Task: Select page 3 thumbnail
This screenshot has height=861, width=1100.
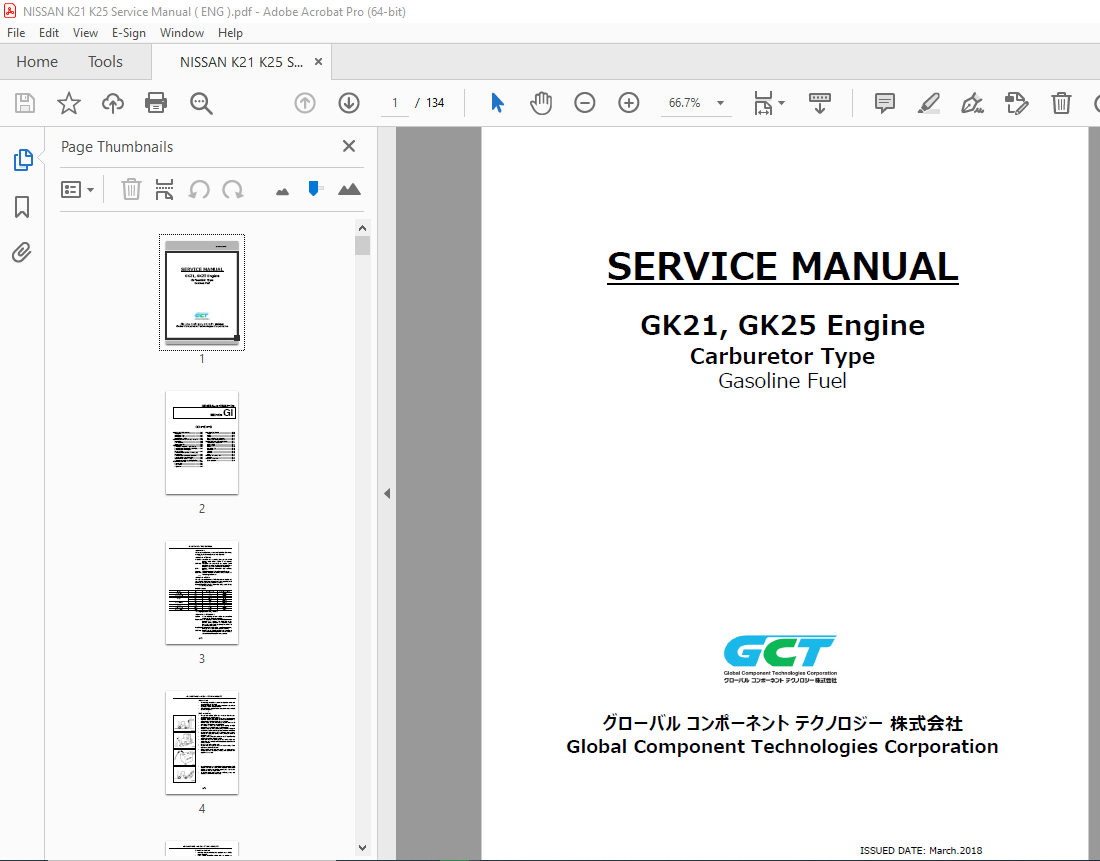Action: tap(202, 593)
